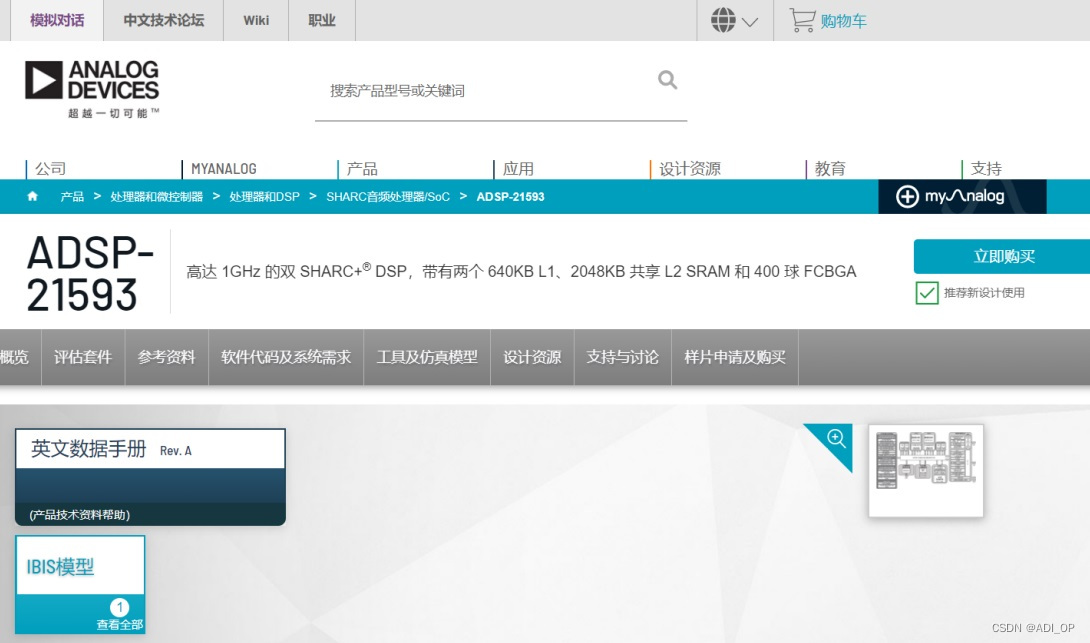Open the 支持 main menu
Image resolution: width=1090 pixels, height=643 pixels.
[986, 168]
